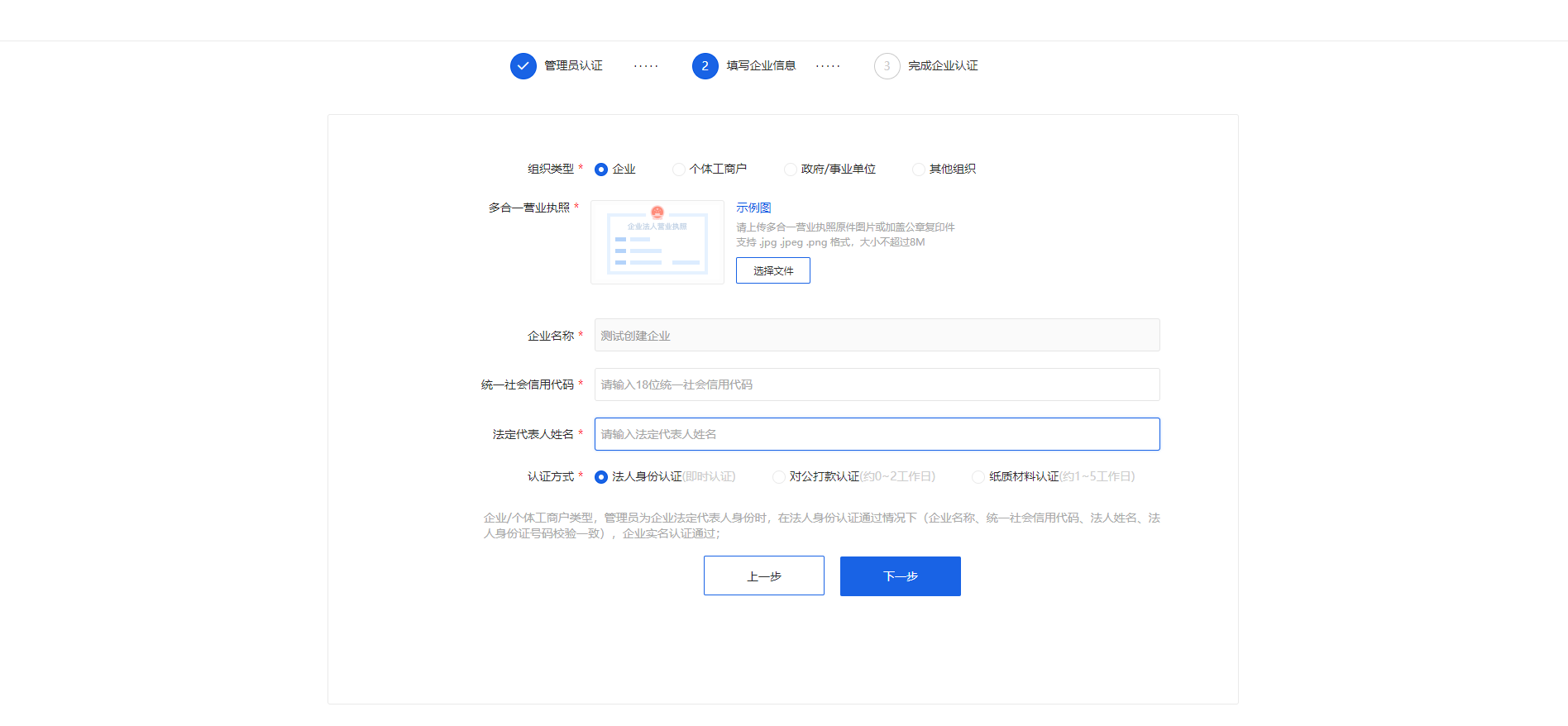This screenshot has height=726, width=1568.
Task: Select 纸质材料认证 verification method
Action: click(978, 477)
